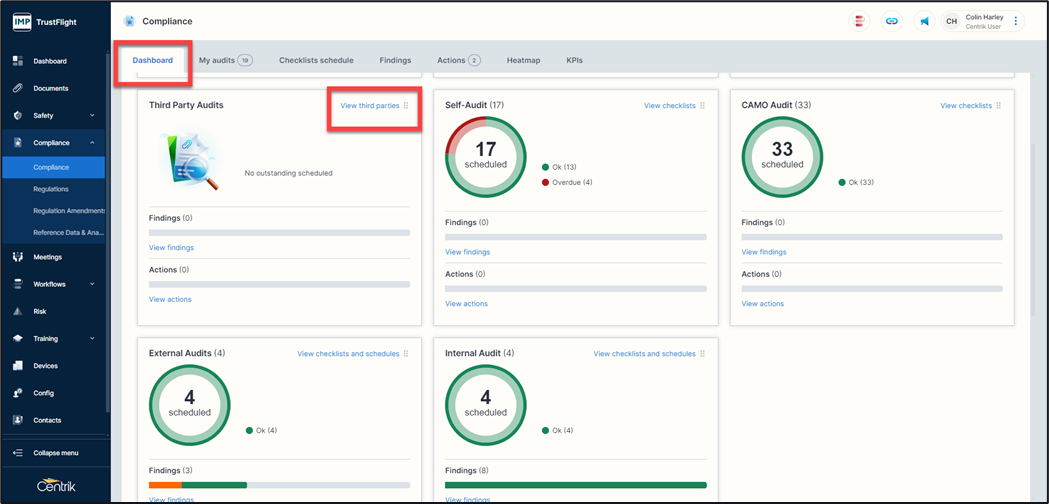
Task: Expand the Workflows menu chevron
Action: [x=92, y=284]
